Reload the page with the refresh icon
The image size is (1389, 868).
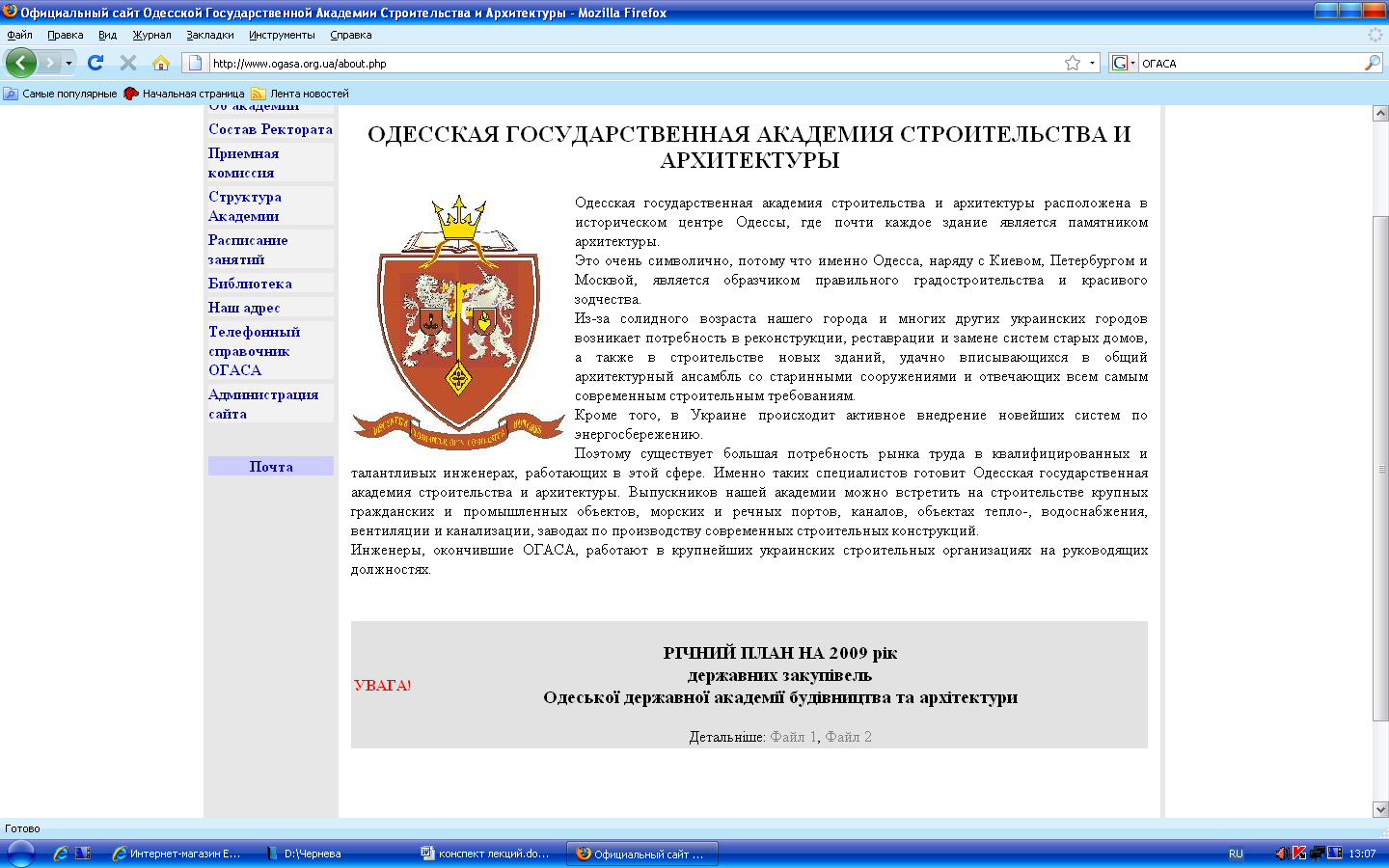tap(95, 63)
